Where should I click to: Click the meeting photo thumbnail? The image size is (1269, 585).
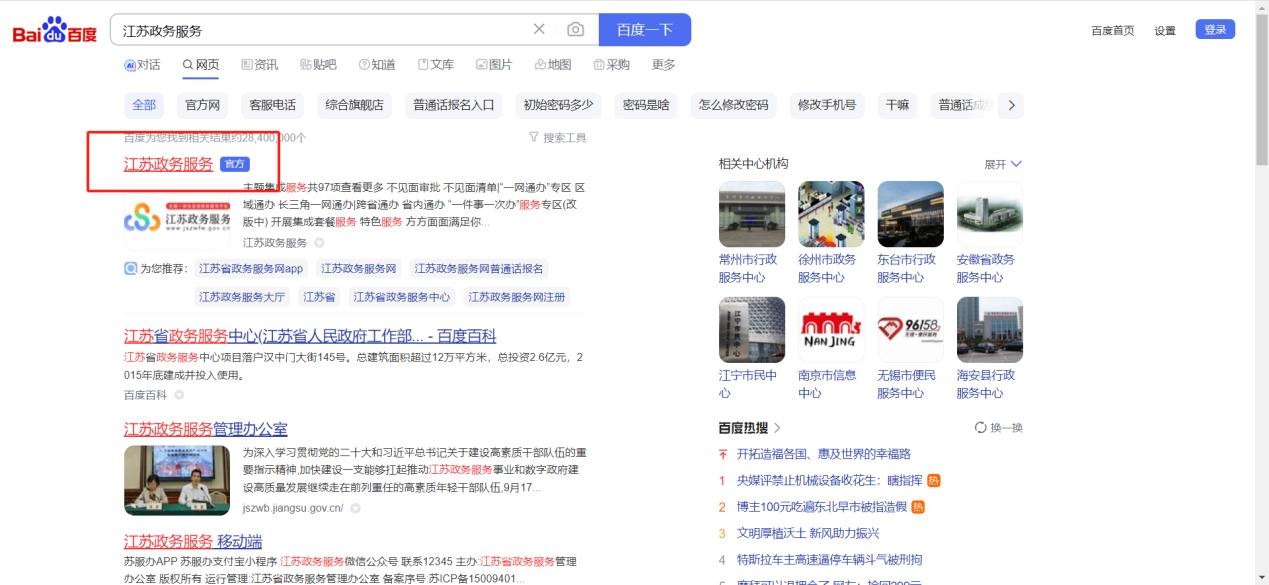click(x=177, y=481)
